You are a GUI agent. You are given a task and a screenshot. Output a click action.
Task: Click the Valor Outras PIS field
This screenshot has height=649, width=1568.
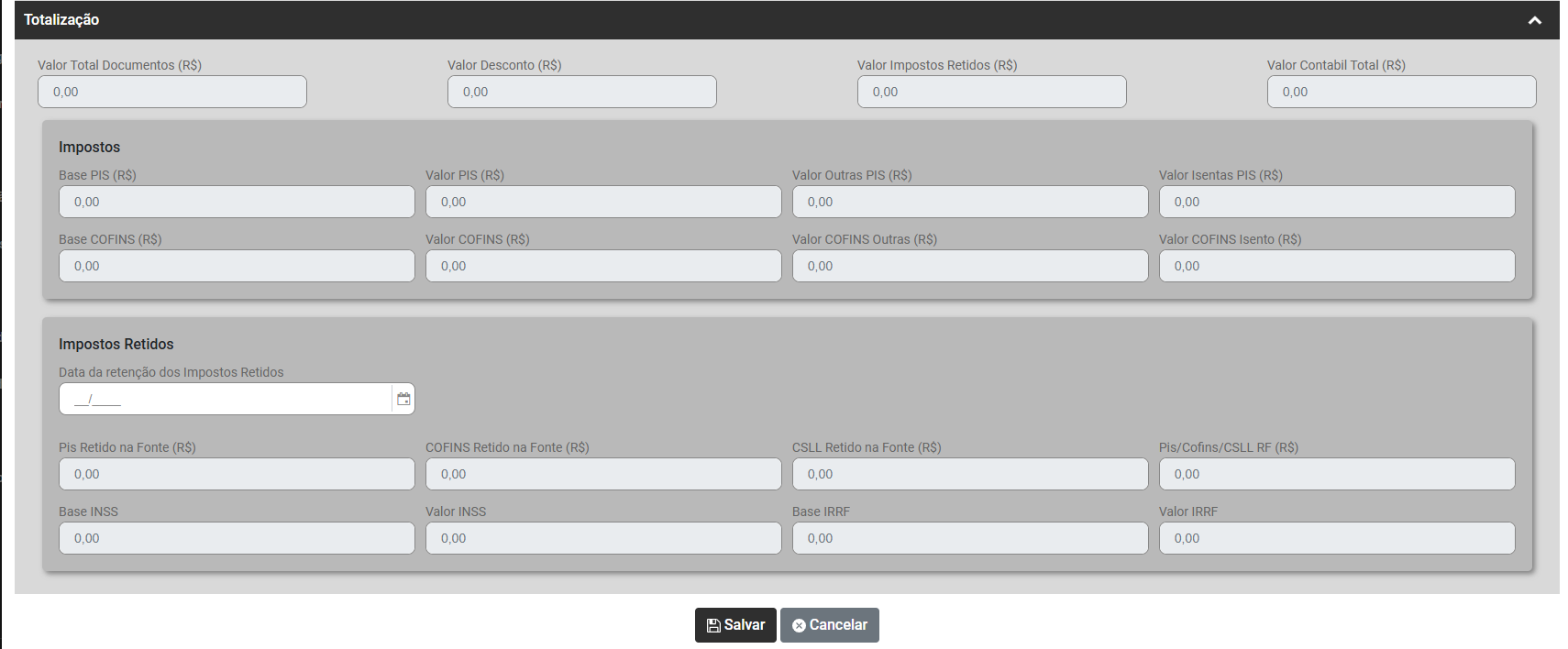[x=970, y=202]
